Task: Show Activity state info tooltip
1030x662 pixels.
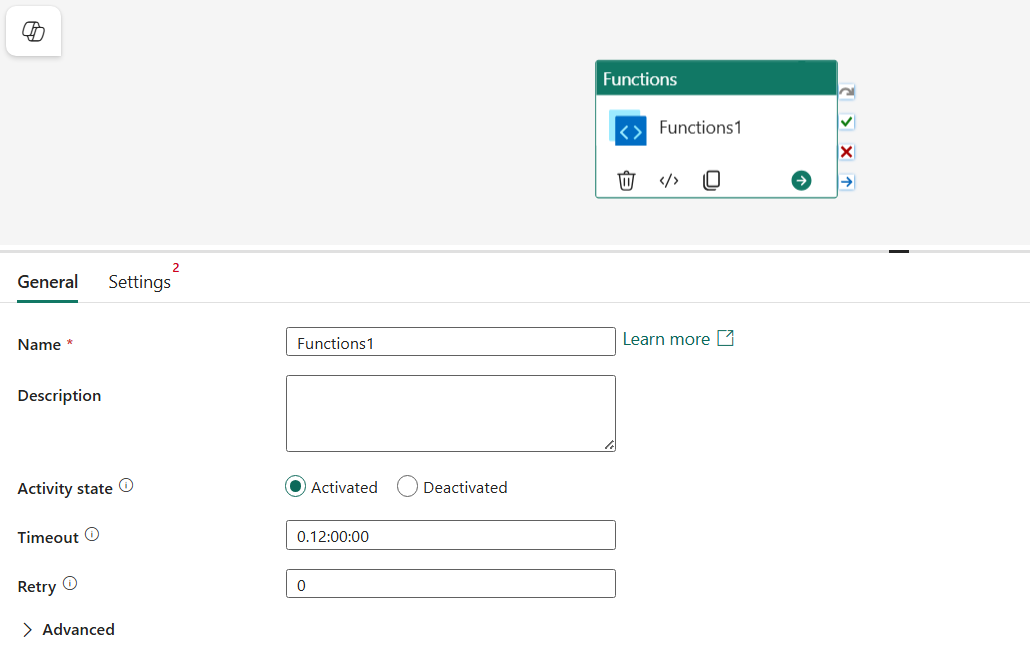Action: (126, 485)
